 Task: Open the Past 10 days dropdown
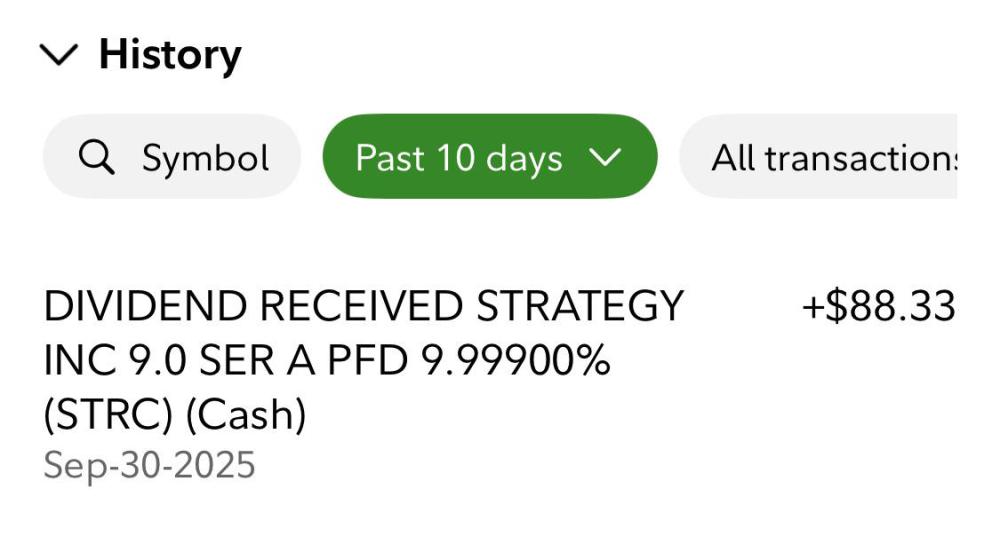(489, 157)
